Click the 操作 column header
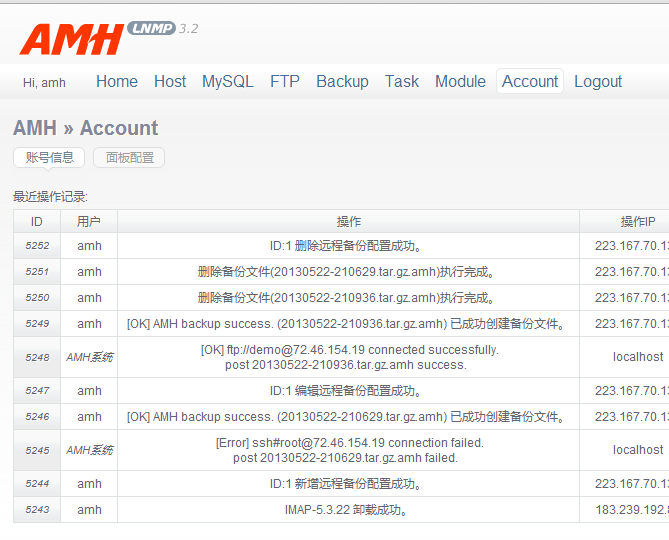 tap(348, 221)
